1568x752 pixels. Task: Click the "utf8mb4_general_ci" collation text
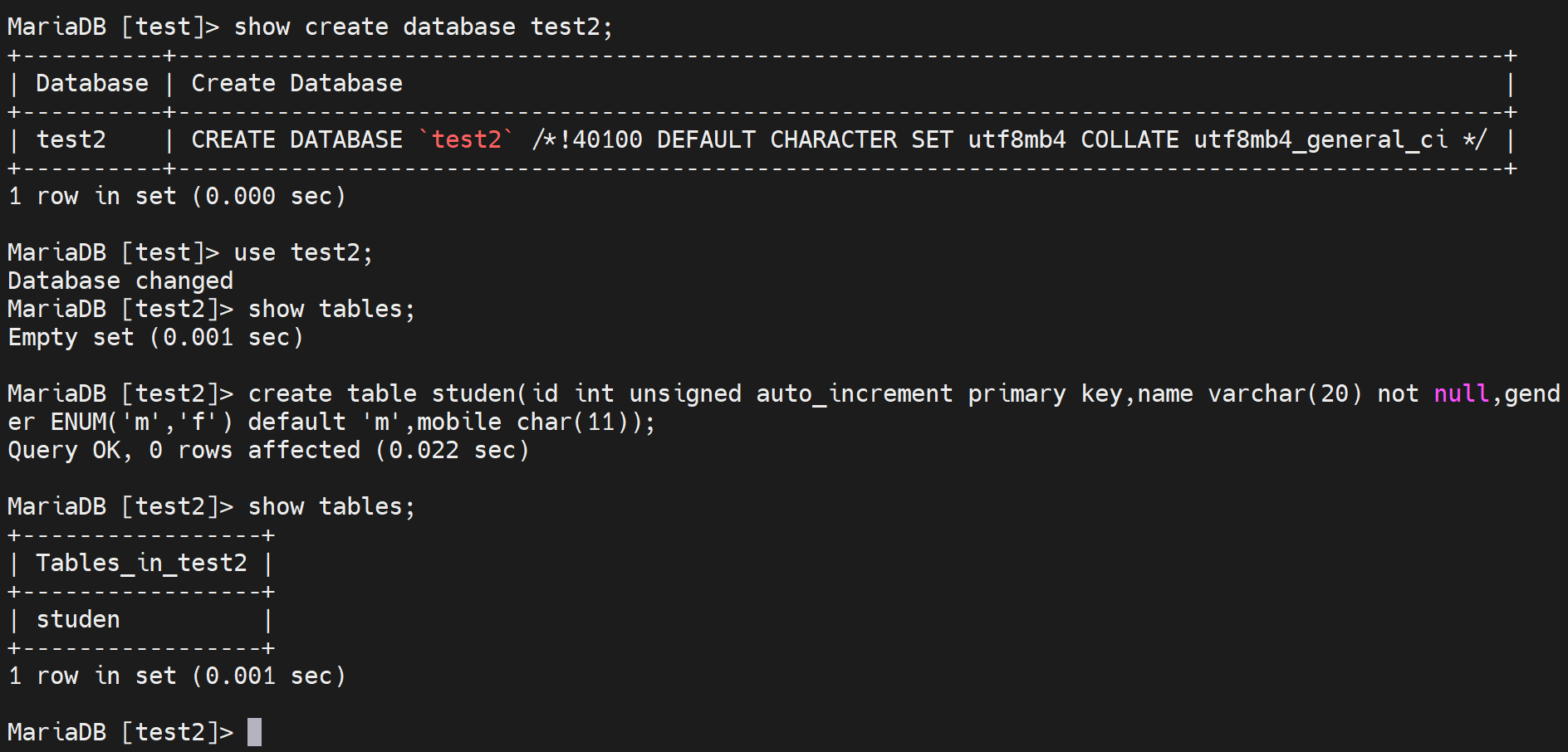pyautogui.click(x=1321, y=139)
